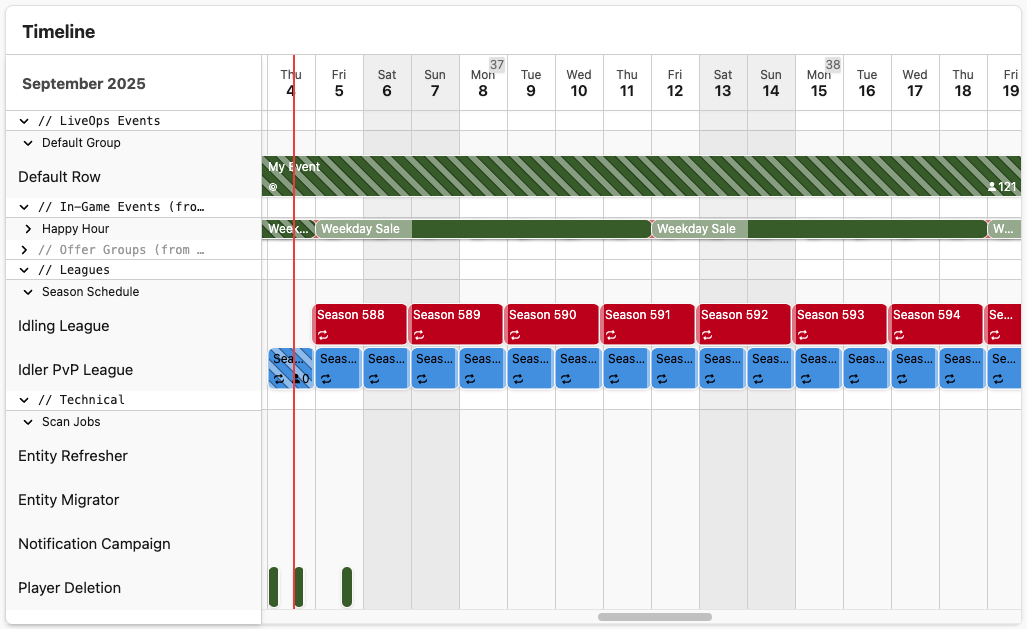Open the Season 590 event
1027x629 pixels.
(552, 324)
